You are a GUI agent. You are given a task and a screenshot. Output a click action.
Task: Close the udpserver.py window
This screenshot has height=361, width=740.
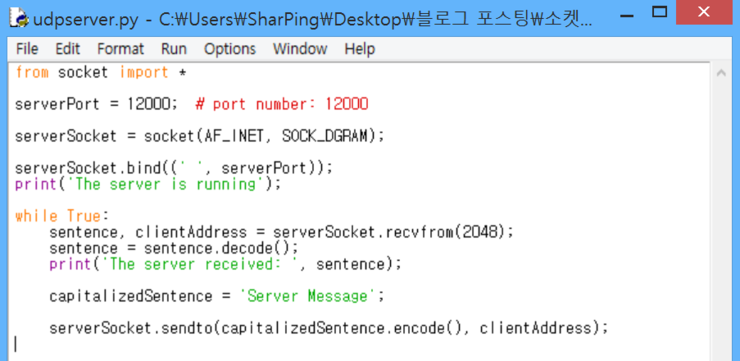tap(703, 12)
